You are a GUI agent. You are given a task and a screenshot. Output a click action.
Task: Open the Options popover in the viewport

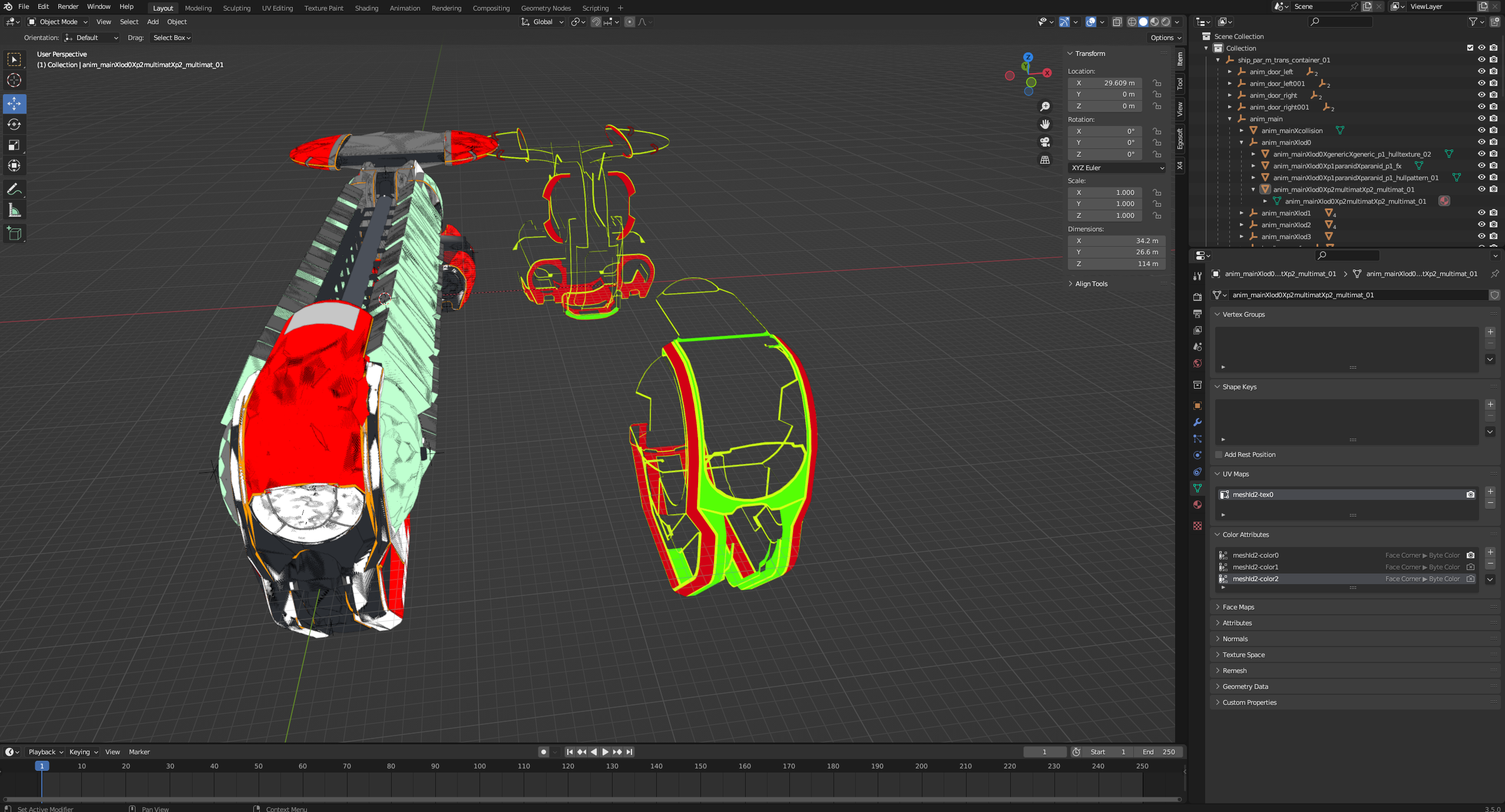click(x=1166, y=38)
